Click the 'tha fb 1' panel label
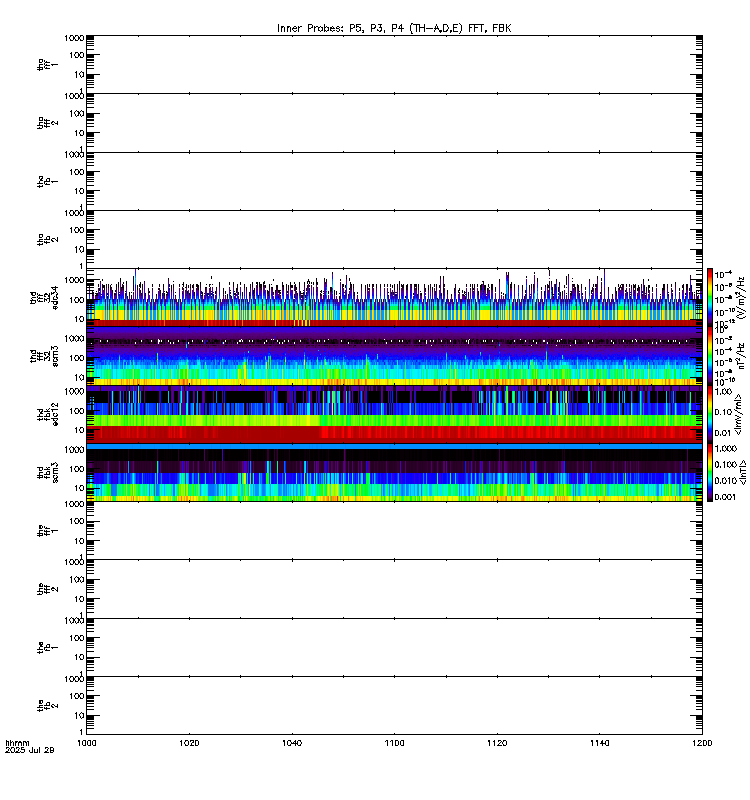Viewport: 750px width, 800px height. pos(48,181)
